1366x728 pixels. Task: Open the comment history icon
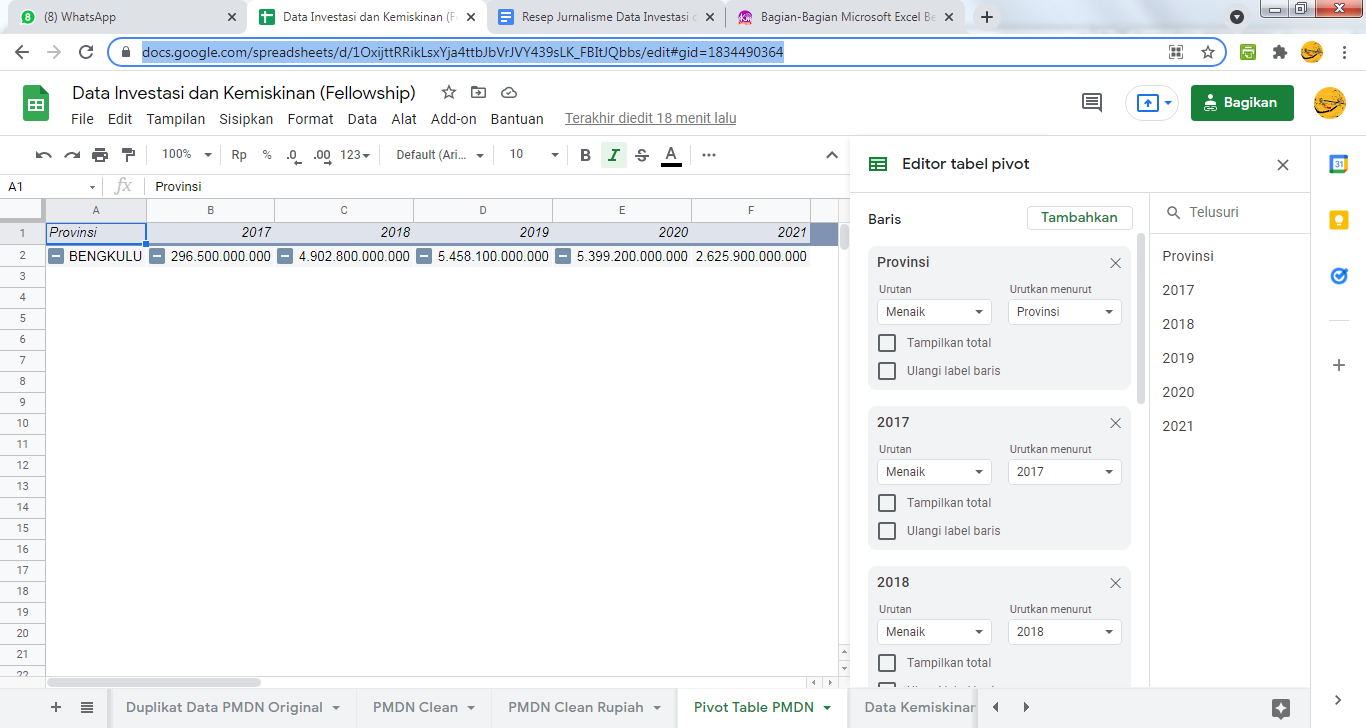1092,102
